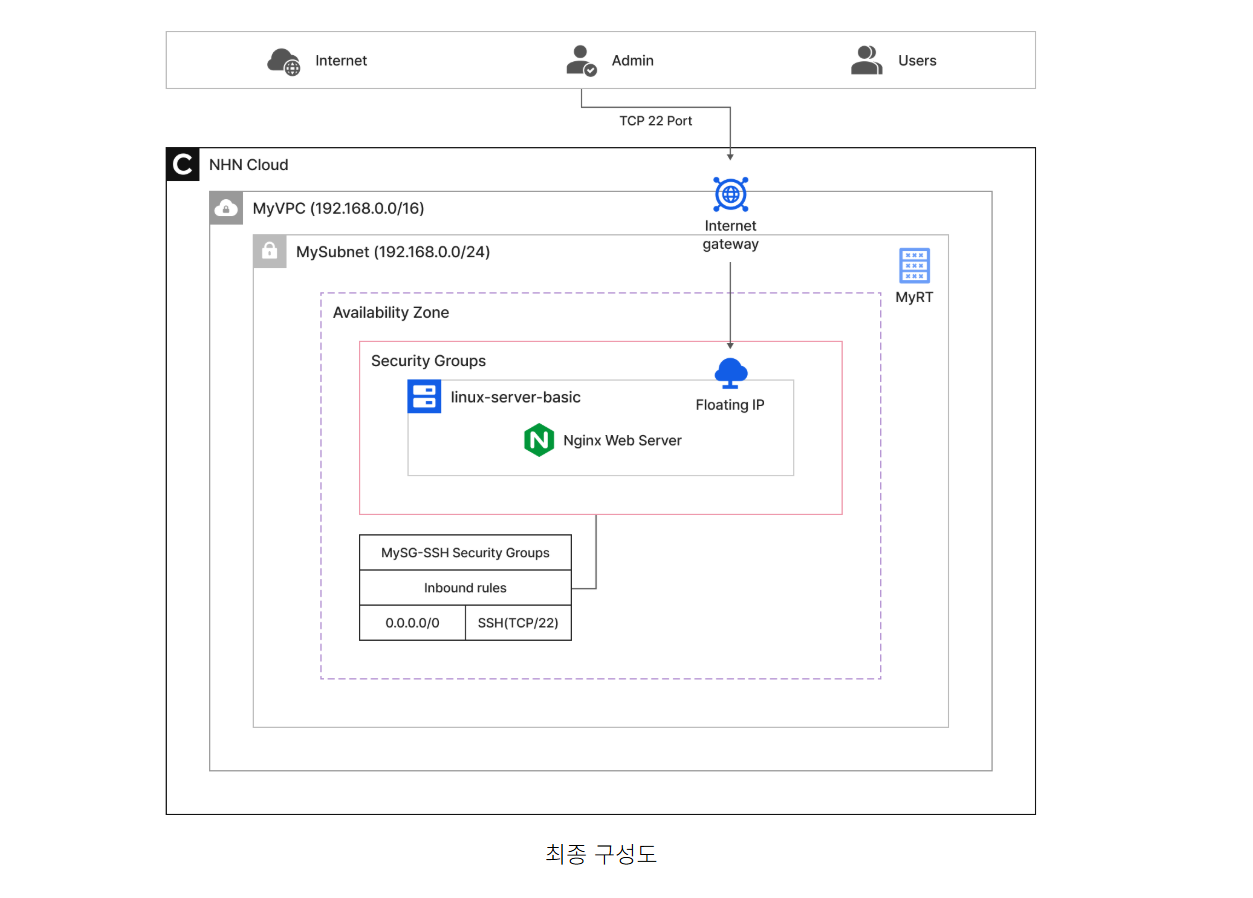Viewport: 1253px width, 898px height.
Task: Select the Users label
Action: coord(917,61)
